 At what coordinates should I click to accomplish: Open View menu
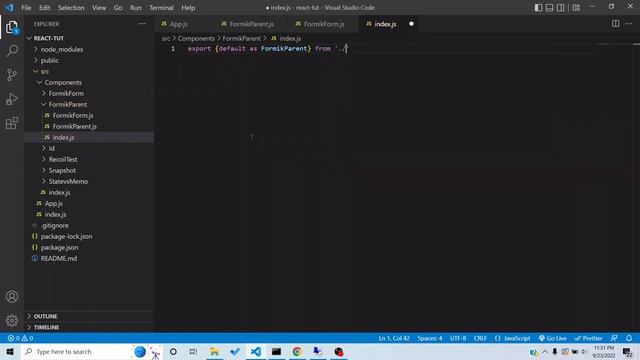tap(99, 8)
